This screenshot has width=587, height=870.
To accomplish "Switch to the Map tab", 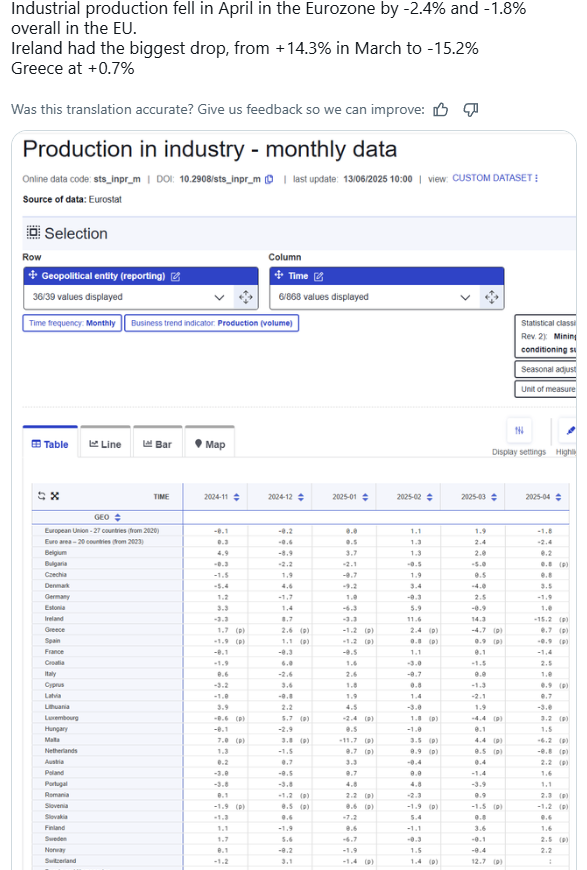I will tap(210, 444).
